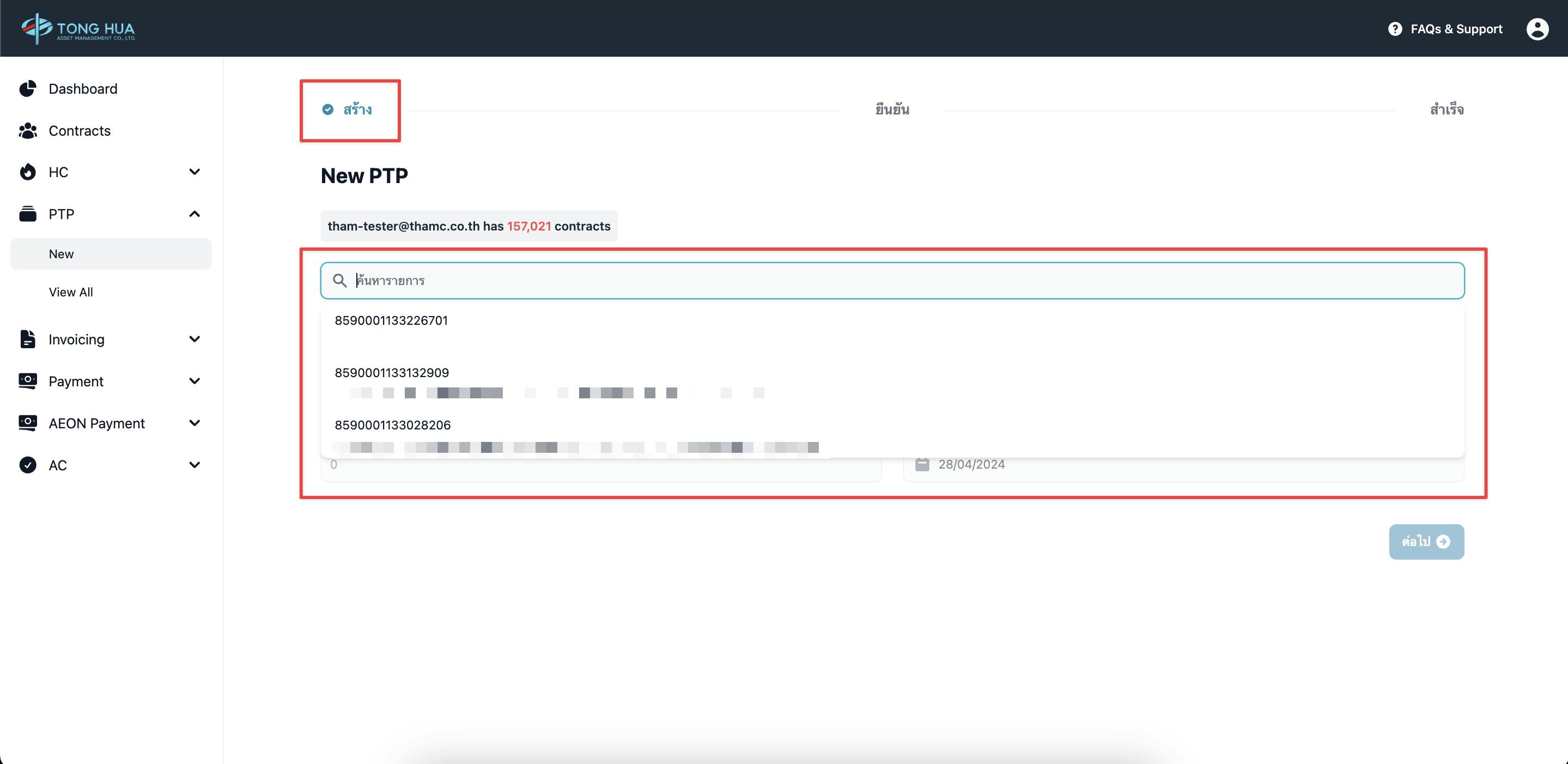Click the Payment icon in sidebar
1568x764 pixels.
tap(28, 381)
